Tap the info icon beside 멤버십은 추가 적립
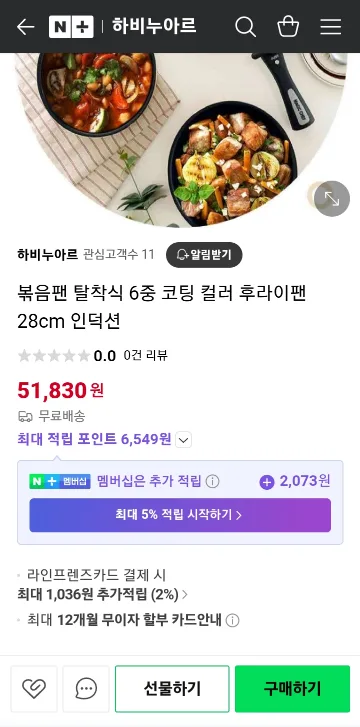360x727 pixels. click(x=212, y=482)
